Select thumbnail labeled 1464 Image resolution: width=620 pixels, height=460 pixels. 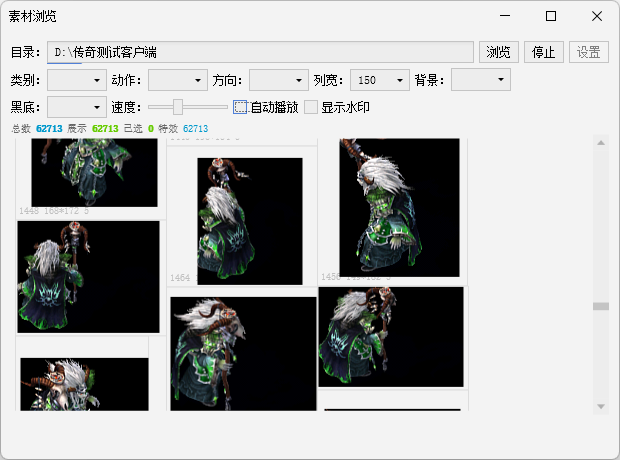click(250, 221)
